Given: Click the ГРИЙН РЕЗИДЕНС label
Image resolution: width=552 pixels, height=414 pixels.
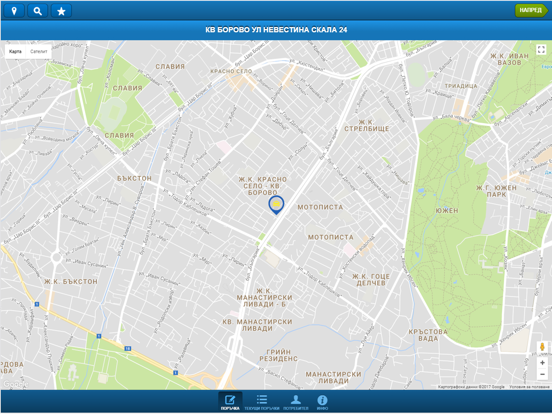Looking at the screenshot, I should tap(278, 355).
